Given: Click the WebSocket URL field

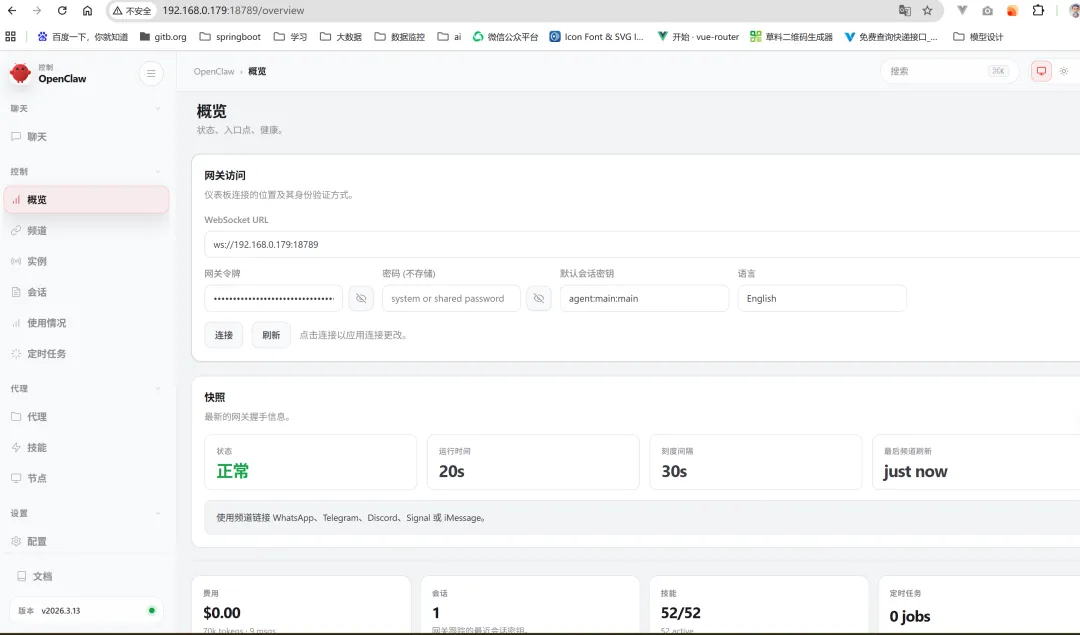Looking at the screenshot, I should (x=642, y=244).
